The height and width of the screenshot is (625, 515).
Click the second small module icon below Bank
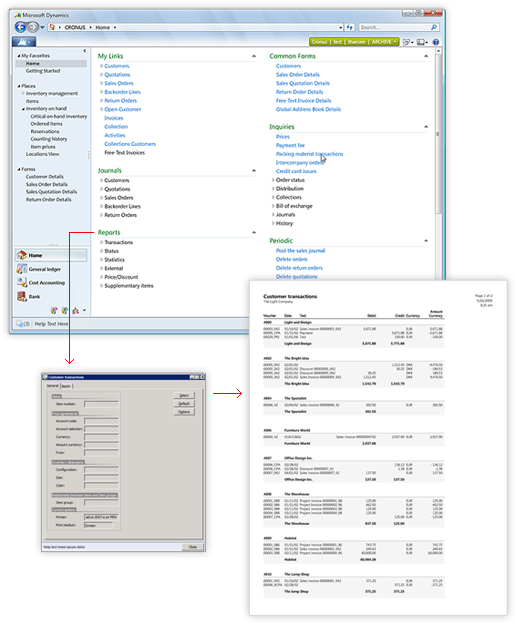point(65,310)
